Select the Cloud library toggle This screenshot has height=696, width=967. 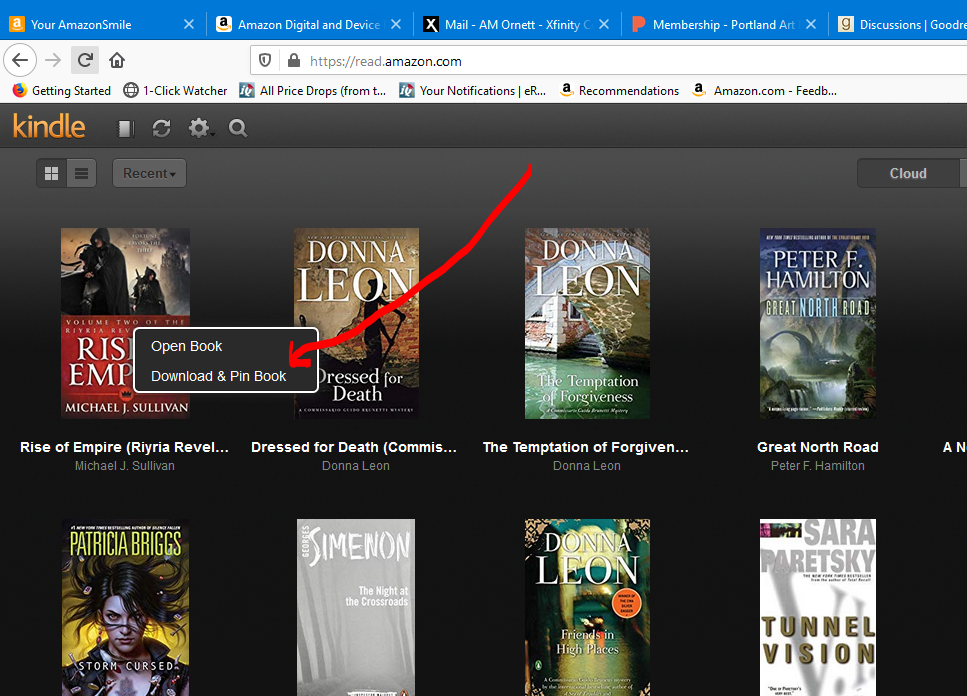pos(907,174)
